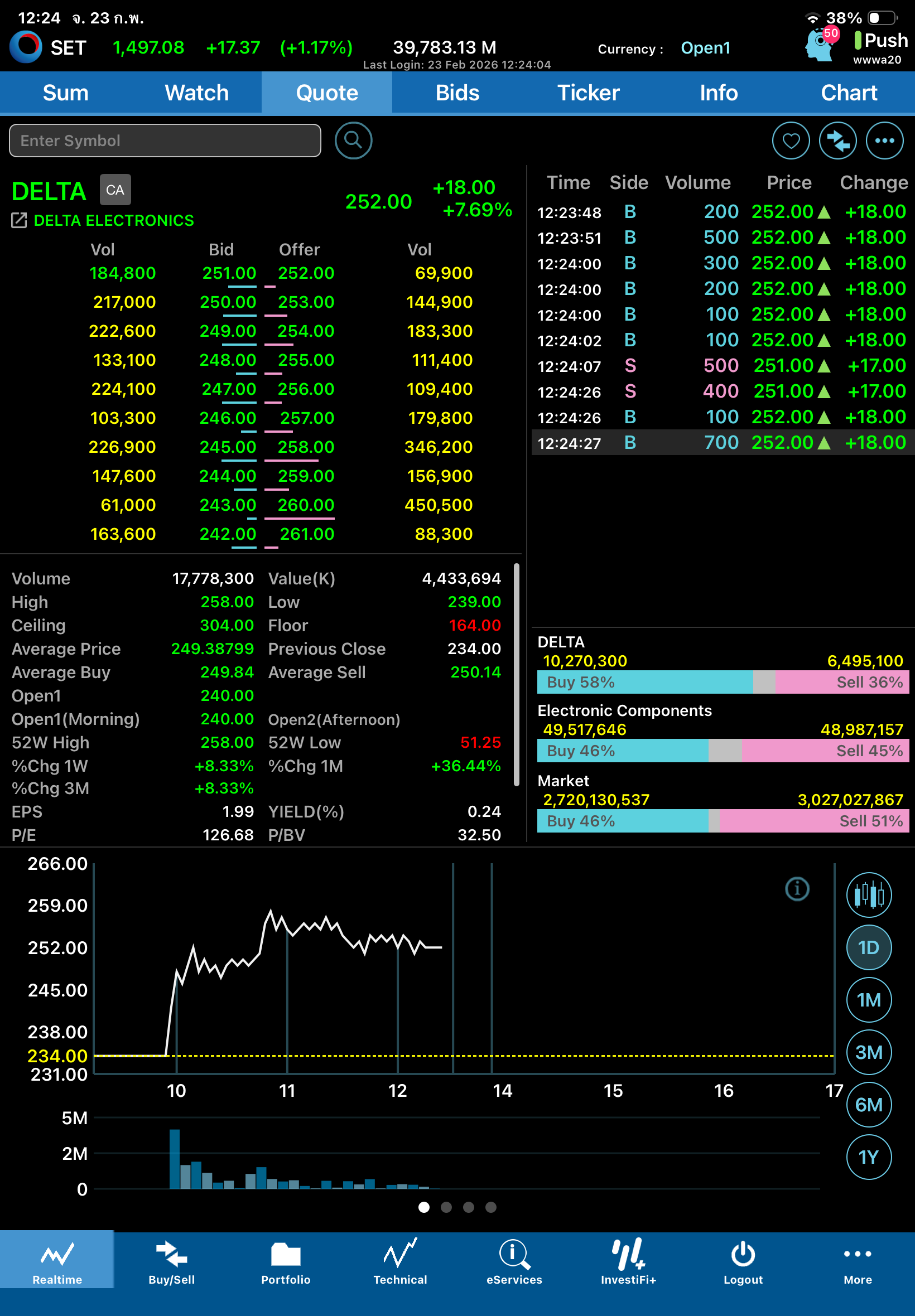915x1316 pixels.
Task: Show chart info icon
Action: (x=797, y=889)
